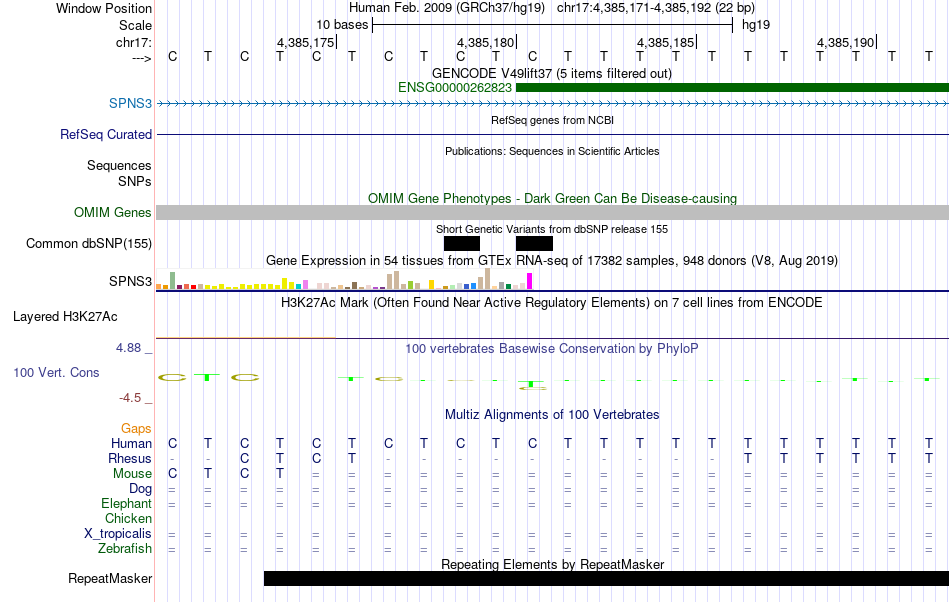Click the Common dbSNP(155) track label

(x=88, y=243)
